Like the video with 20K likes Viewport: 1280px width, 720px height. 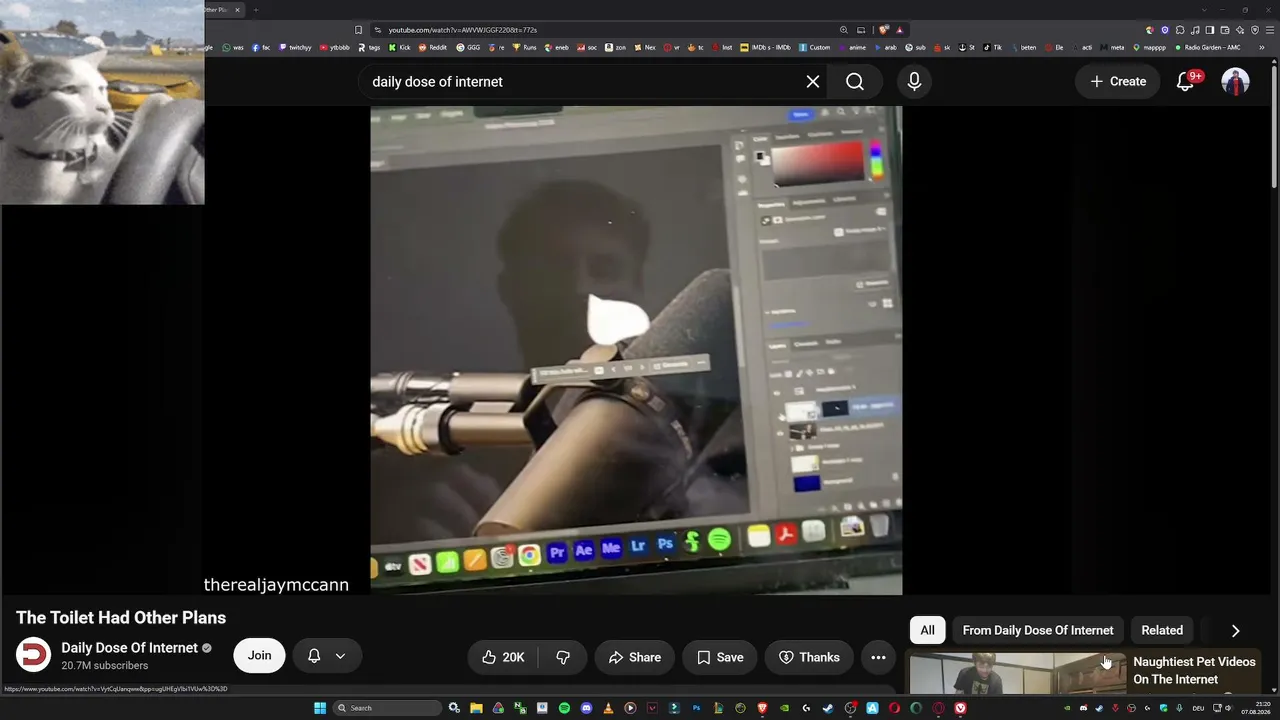[x=503, y=657]
